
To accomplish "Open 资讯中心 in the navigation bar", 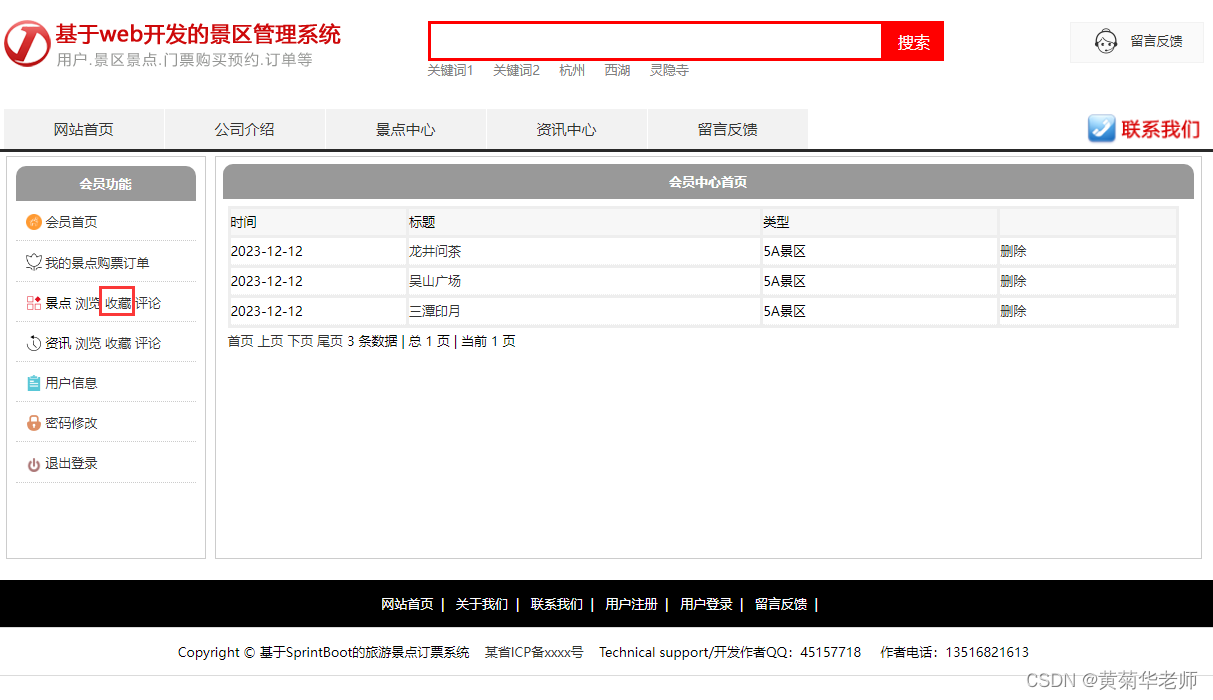I will 567,129.
